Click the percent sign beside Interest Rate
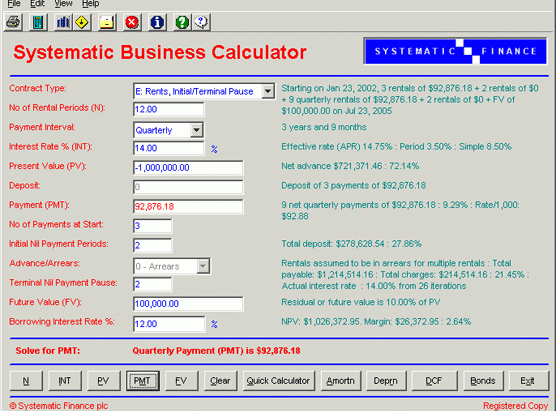556x411 pixels. click(214, 149)
